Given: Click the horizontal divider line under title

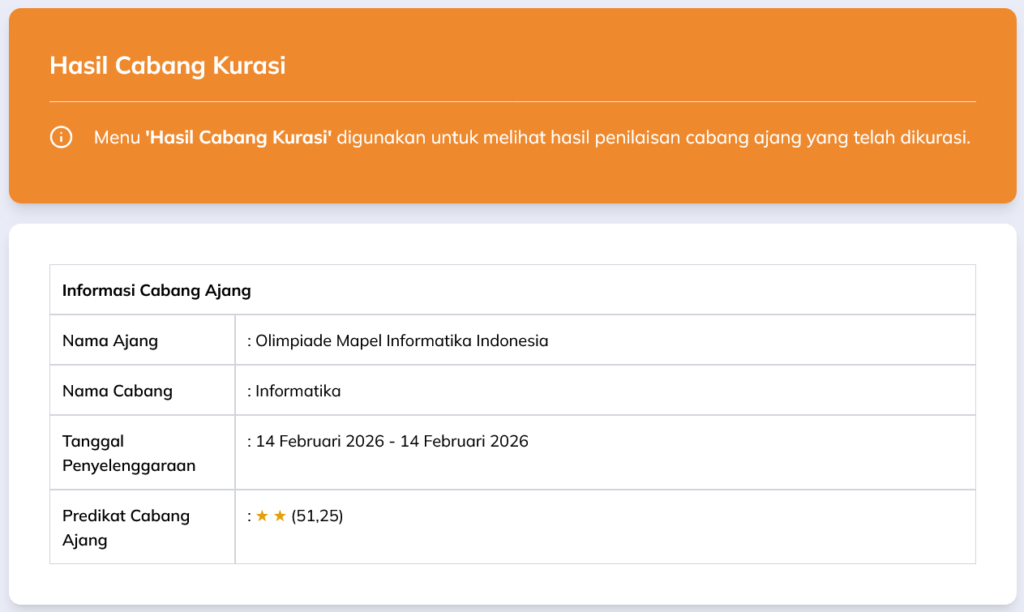Looking at the screenshot, I should pyautogui.click(x=513, y=101).
